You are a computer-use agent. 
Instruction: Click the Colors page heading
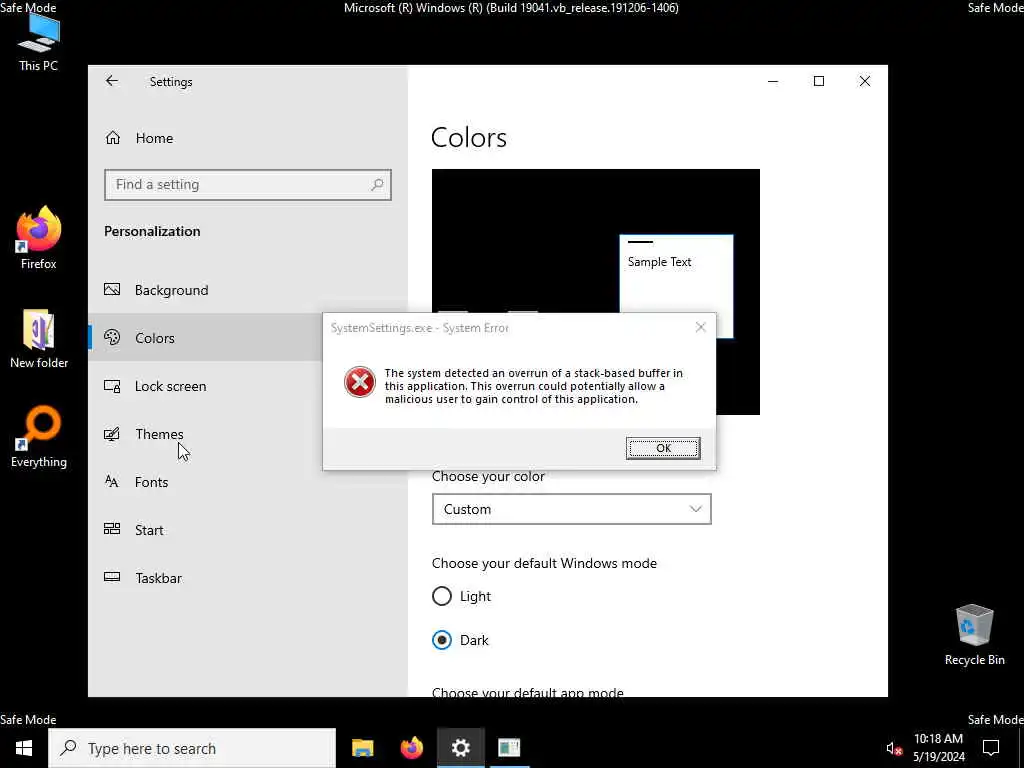[x=469, y=138]
